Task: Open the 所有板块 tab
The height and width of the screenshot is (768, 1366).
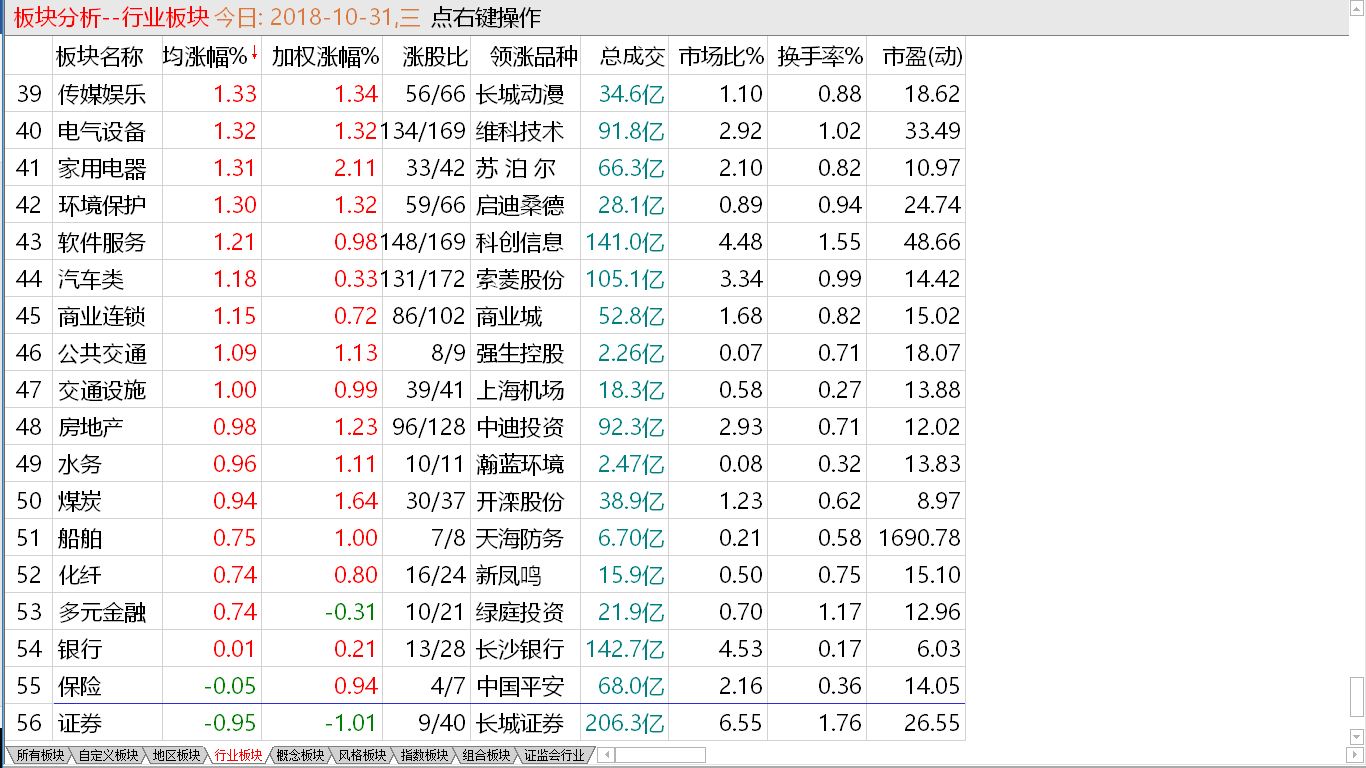Action: (38, 755)
